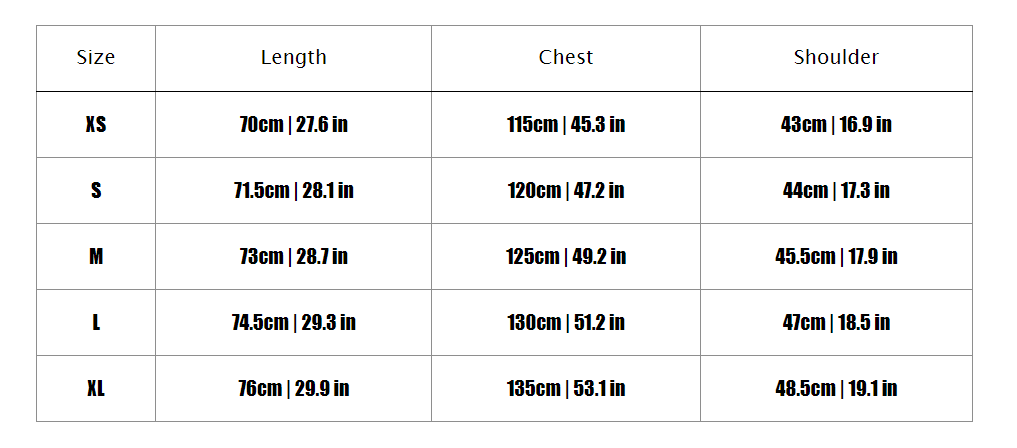Select the L size row label
Viewport: 1017px width, 448px height.
click(x=96, y=323)
